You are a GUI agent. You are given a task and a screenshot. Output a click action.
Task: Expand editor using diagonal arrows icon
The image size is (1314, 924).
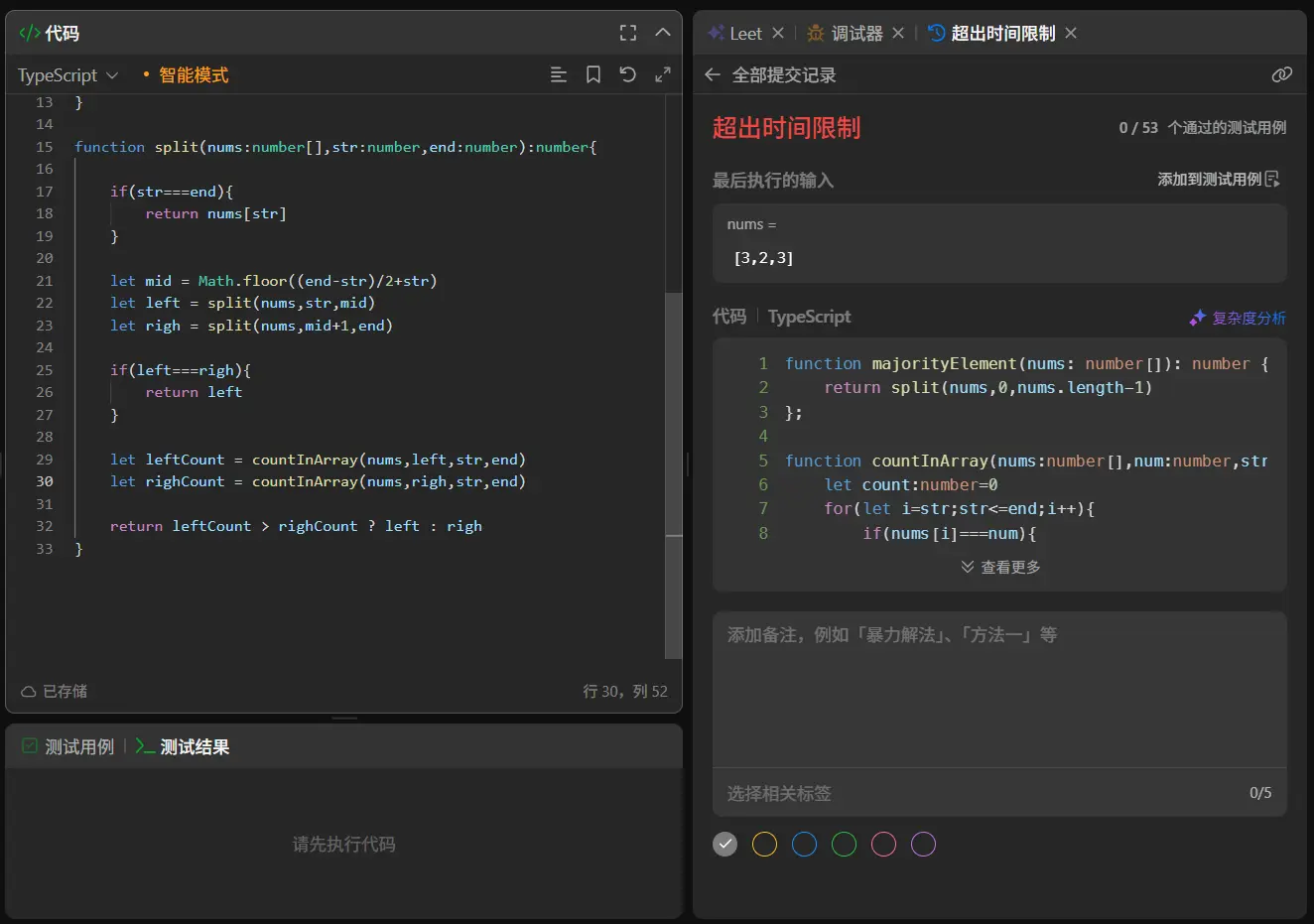click(x=663, y=74)
